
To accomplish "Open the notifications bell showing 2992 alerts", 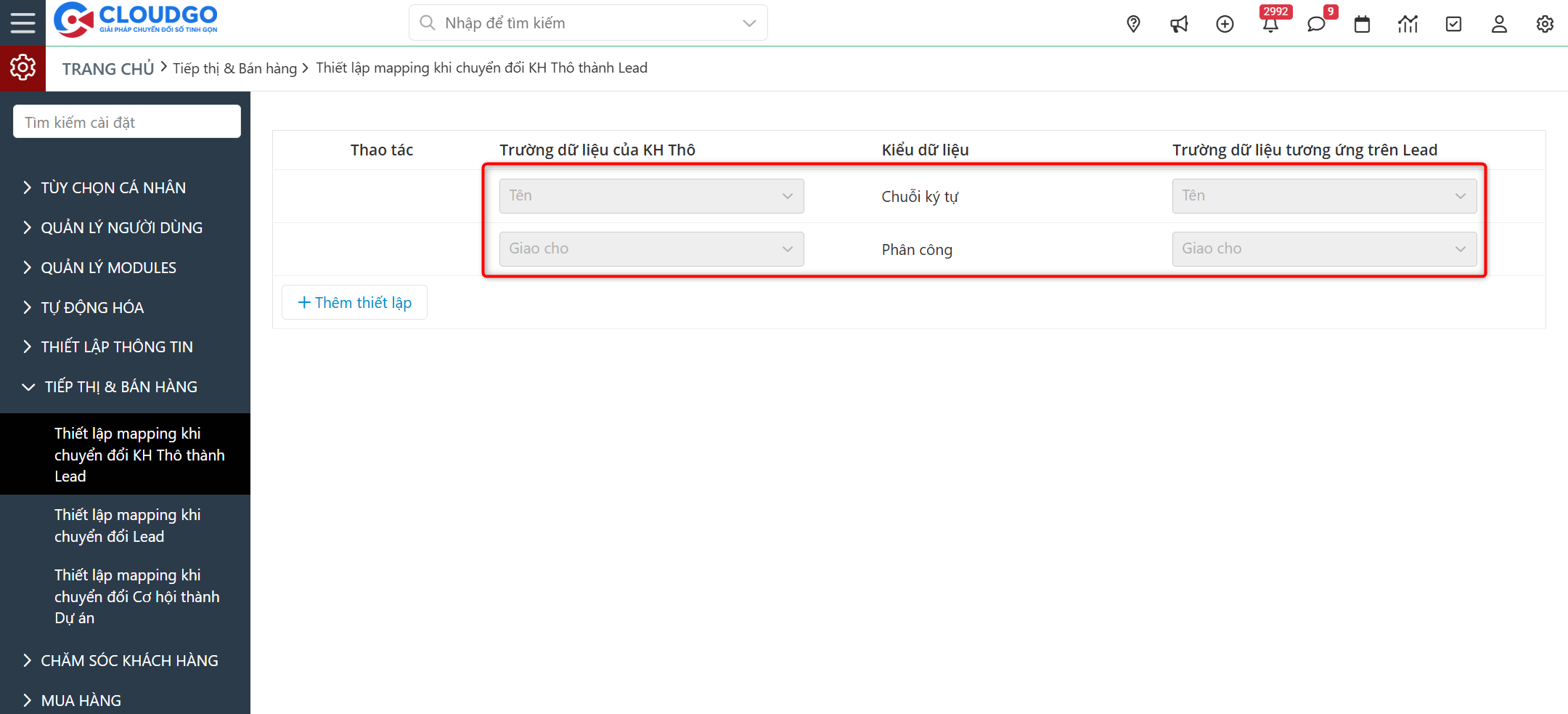I will (x=1271, y=24).
